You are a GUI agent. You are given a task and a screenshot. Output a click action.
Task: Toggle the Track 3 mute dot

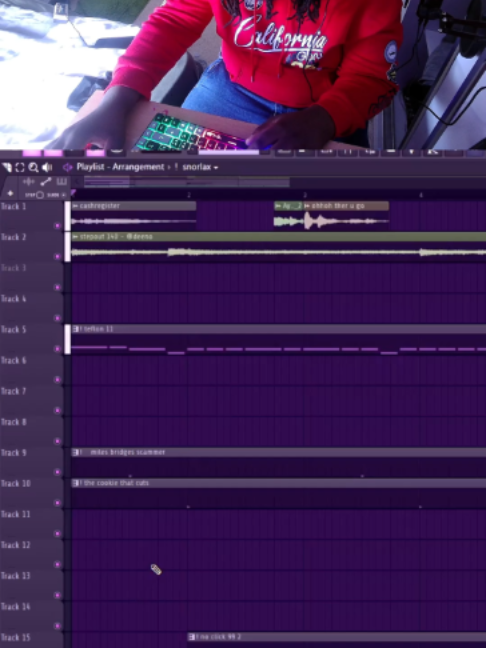tap(57, 287)
